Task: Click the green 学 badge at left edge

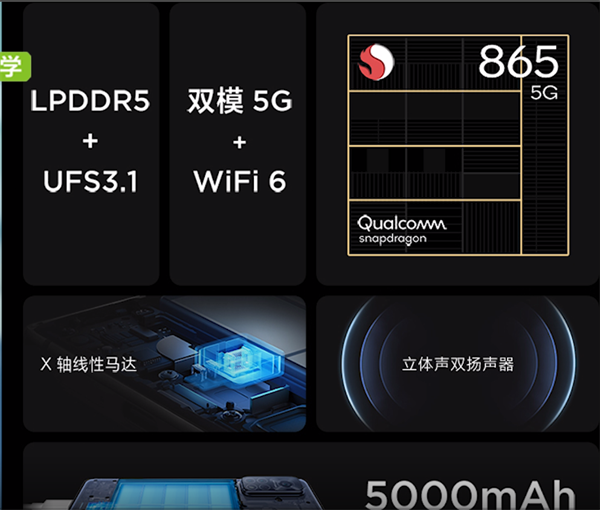Action: tap(15, 66)
